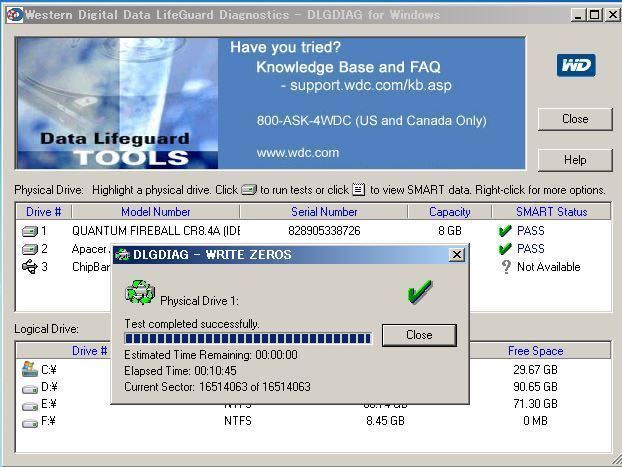Image resolution: width=622 pixels, height=467 pixels.
Task: Sort by physical Drive # column header
Action: tap(44, 212)
